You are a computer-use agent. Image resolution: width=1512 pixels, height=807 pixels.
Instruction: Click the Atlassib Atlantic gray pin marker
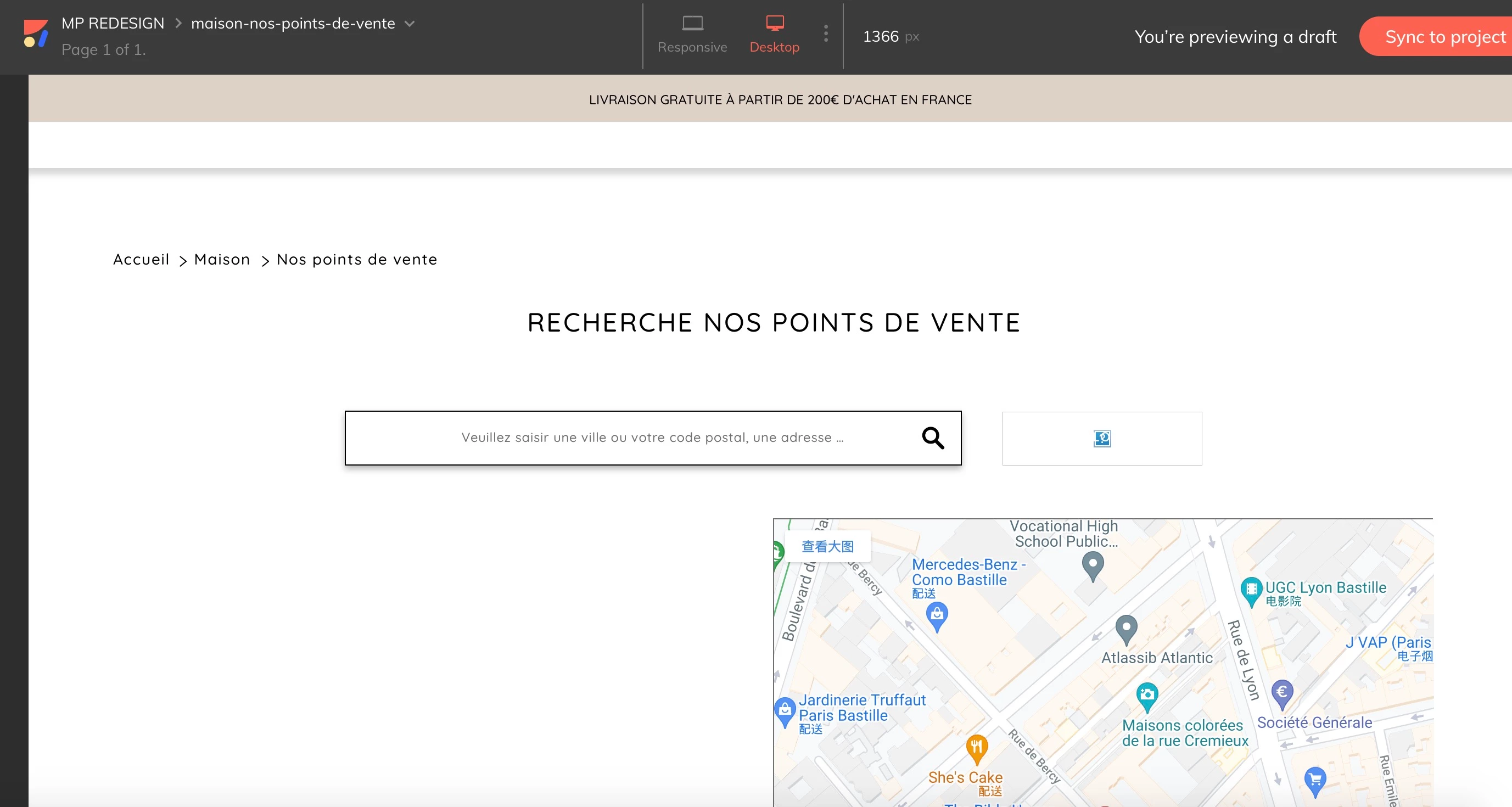(x=1126, y=629)
